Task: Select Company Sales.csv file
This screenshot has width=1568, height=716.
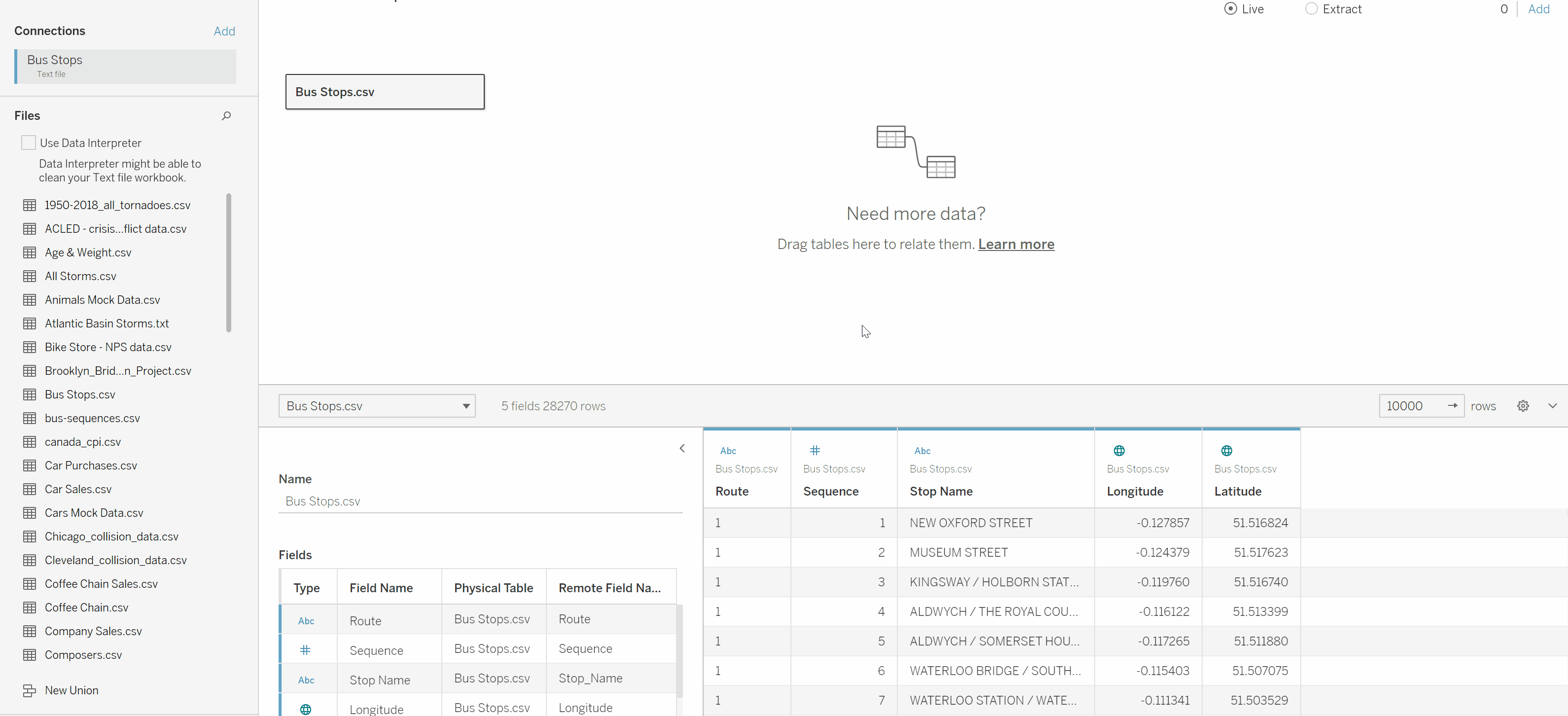Action: click(x=93, y=631)
